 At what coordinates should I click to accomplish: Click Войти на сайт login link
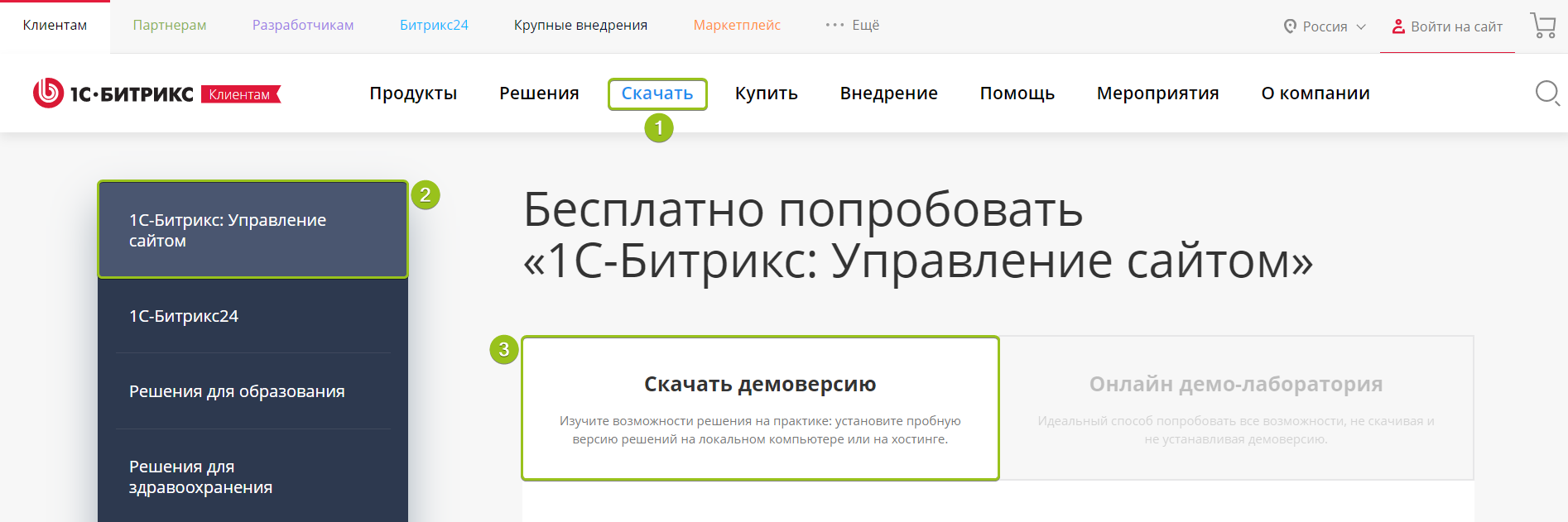1456,26
